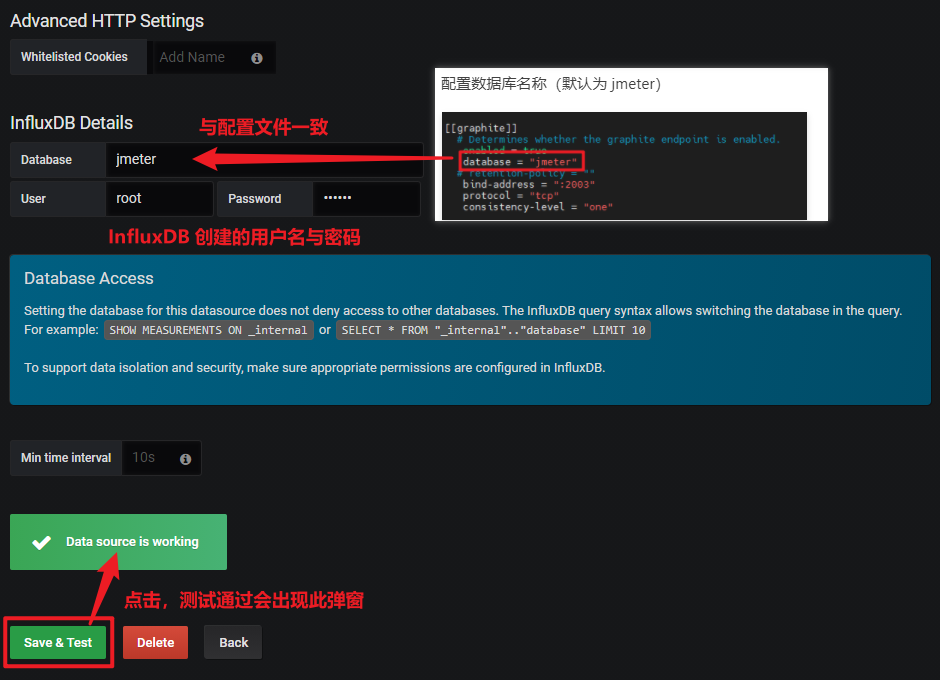The image size is (940, 680).
Task: Click the bind-address = ":2003" line in snippet
Action: pyautogui.click(x=528, y=185)
